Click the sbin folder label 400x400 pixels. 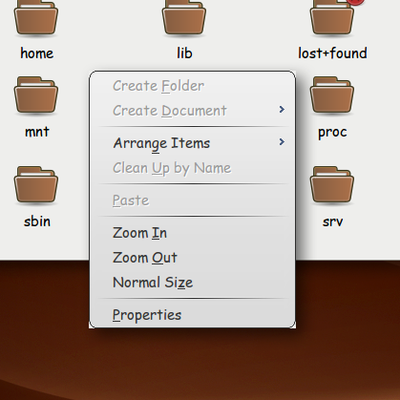coord(37,221)
